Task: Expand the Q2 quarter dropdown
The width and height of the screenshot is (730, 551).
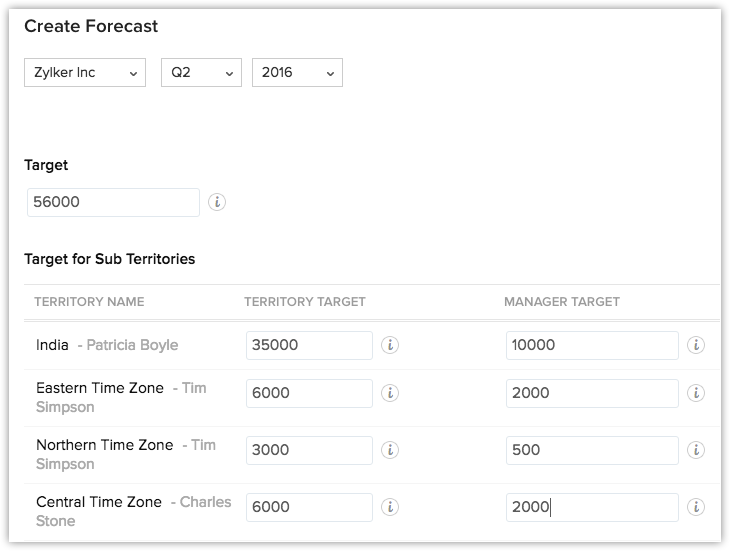Action: [201, 73]
